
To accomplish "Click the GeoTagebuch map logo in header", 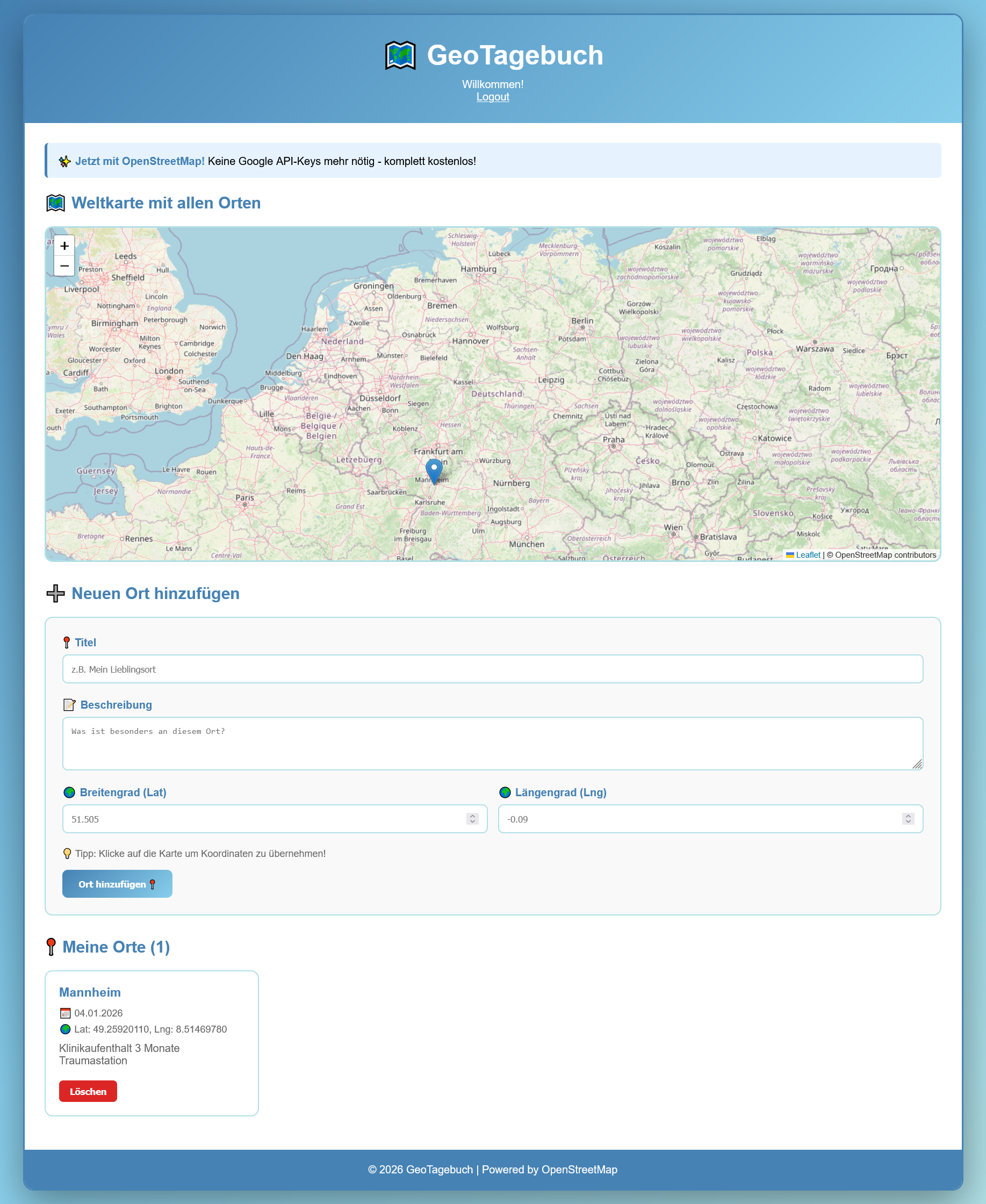I will 401,55.
